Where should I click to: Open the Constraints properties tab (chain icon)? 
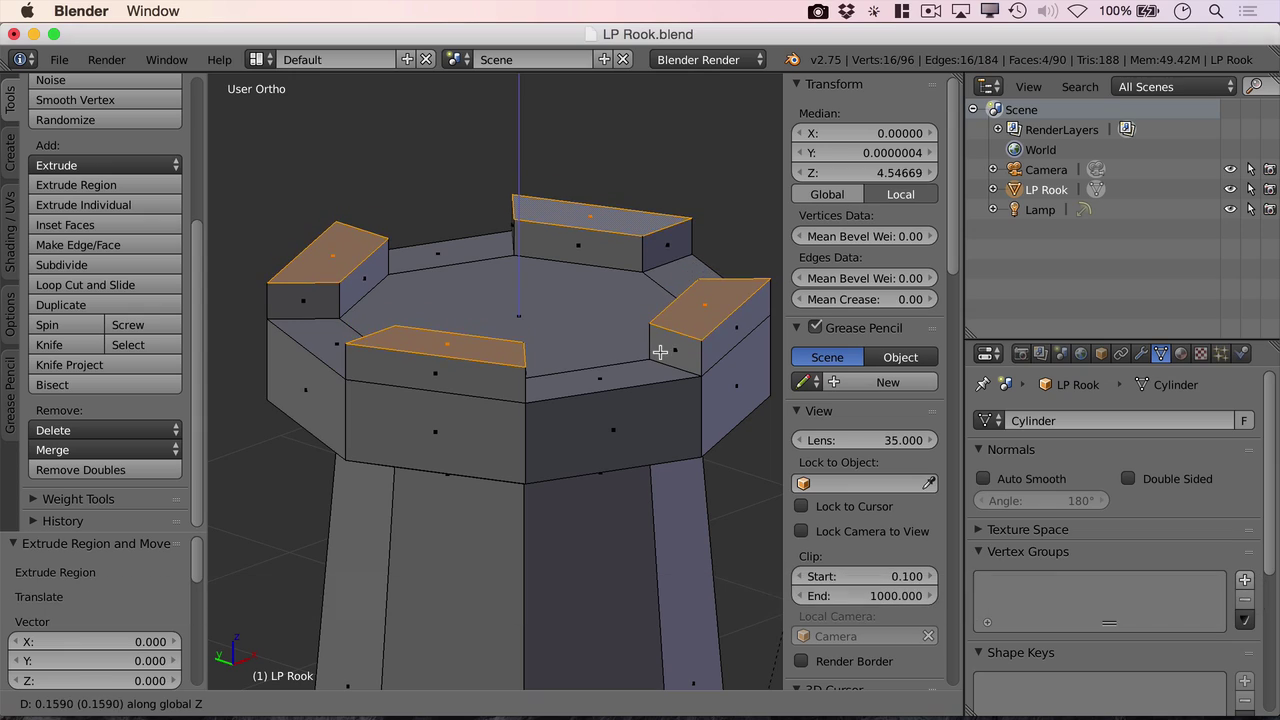(1121, 354)
